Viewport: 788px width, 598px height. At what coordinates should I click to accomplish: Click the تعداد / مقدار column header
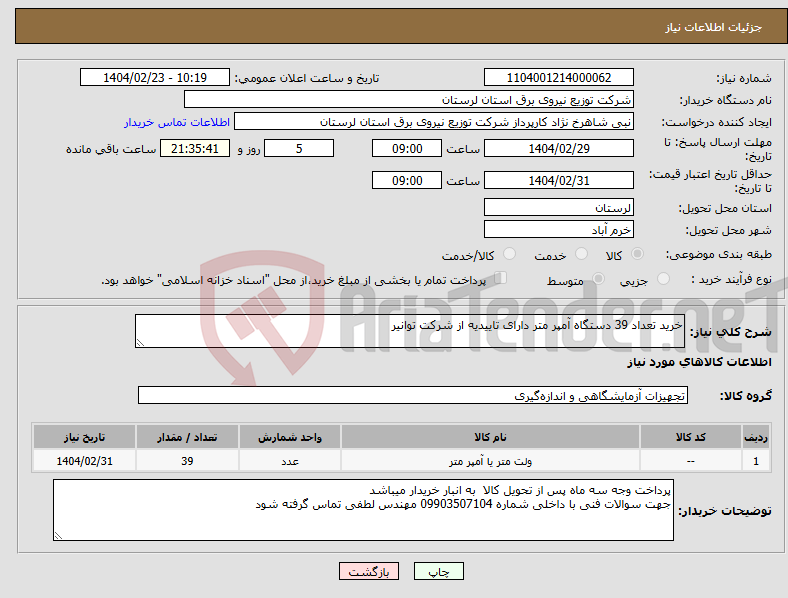187,437
